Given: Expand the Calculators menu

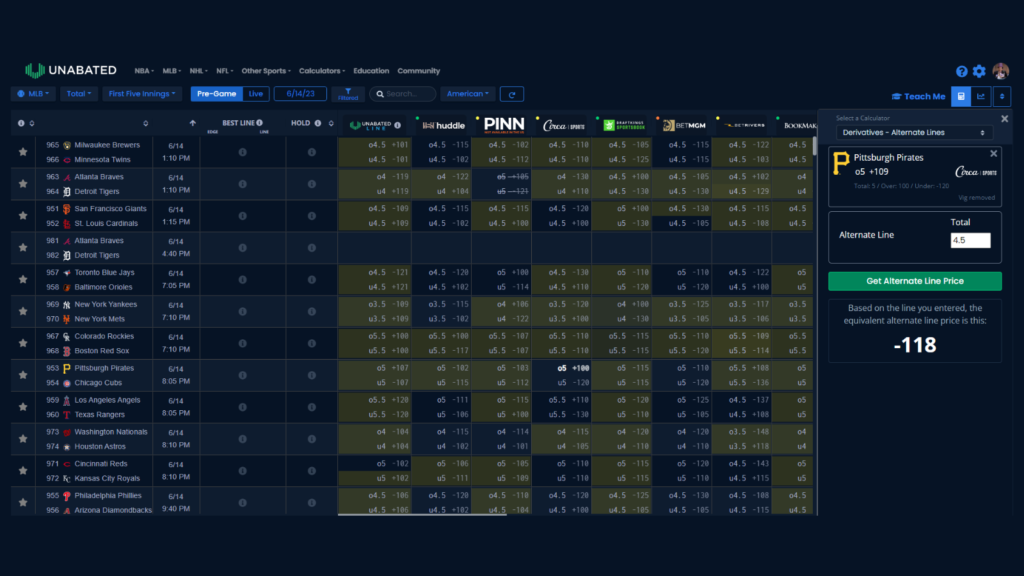Looking at the screenshot, I should (x=322, y=71).
